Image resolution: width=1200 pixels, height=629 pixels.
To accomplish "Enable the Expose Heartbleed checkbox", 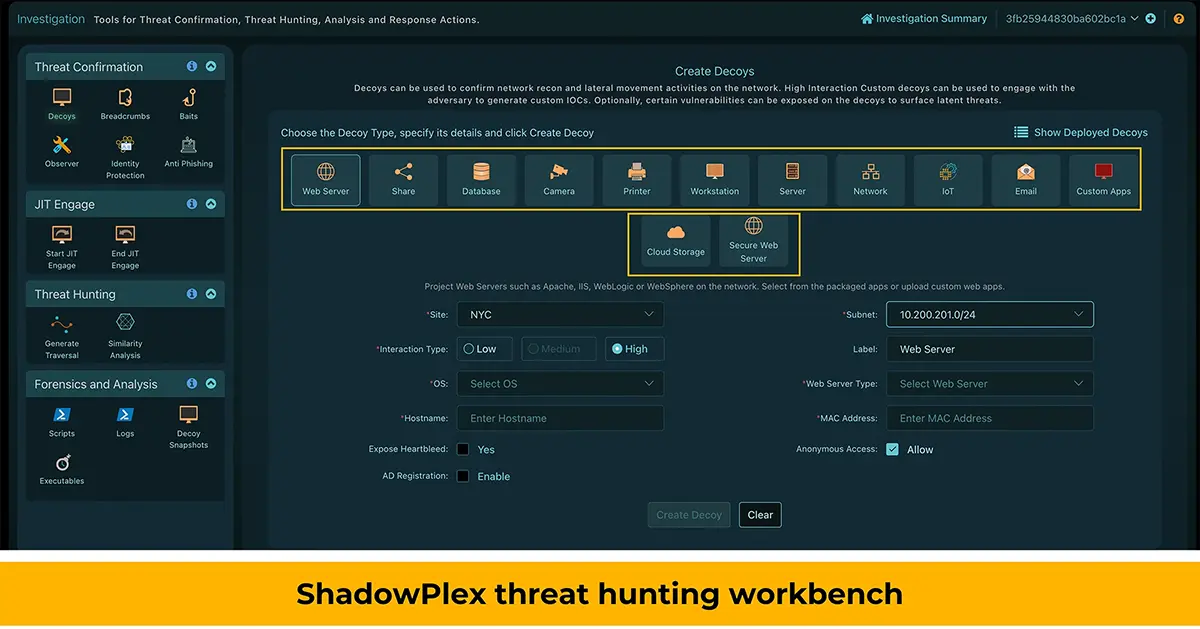I will (x=463, y=450).
